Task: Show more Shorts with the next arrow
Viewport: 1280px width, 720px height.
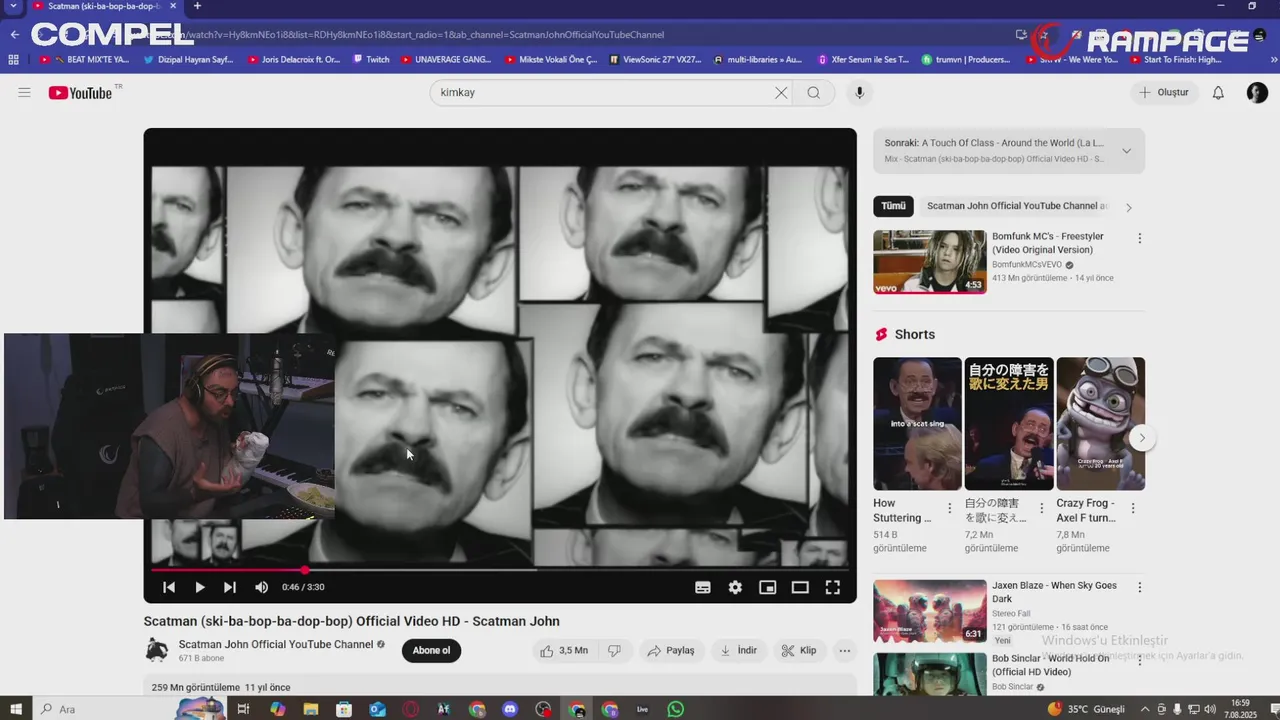Action: (1142, 438)
